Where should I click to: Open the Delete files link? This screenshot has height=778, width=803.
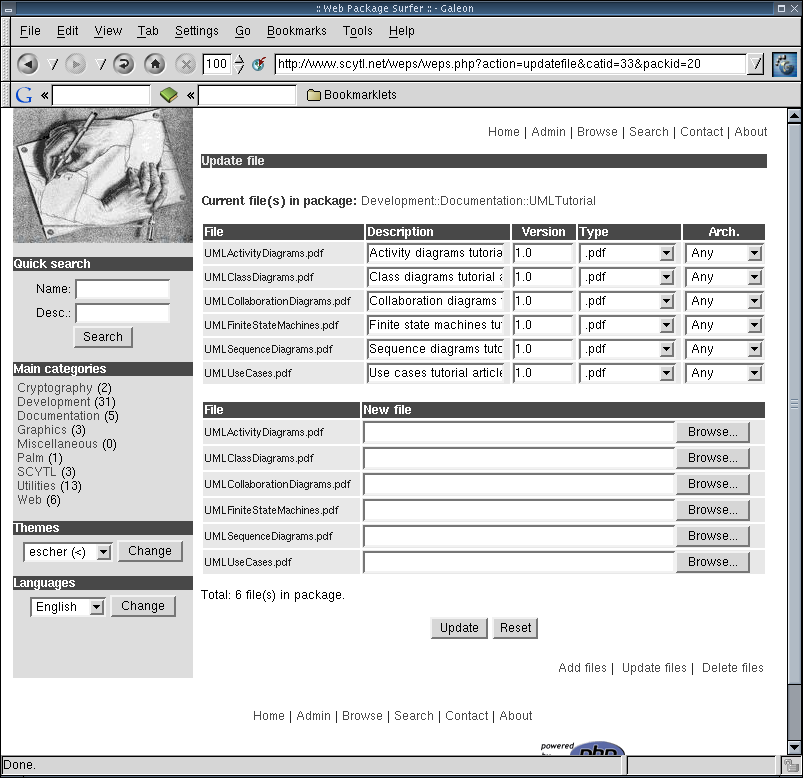coord(732,668)
